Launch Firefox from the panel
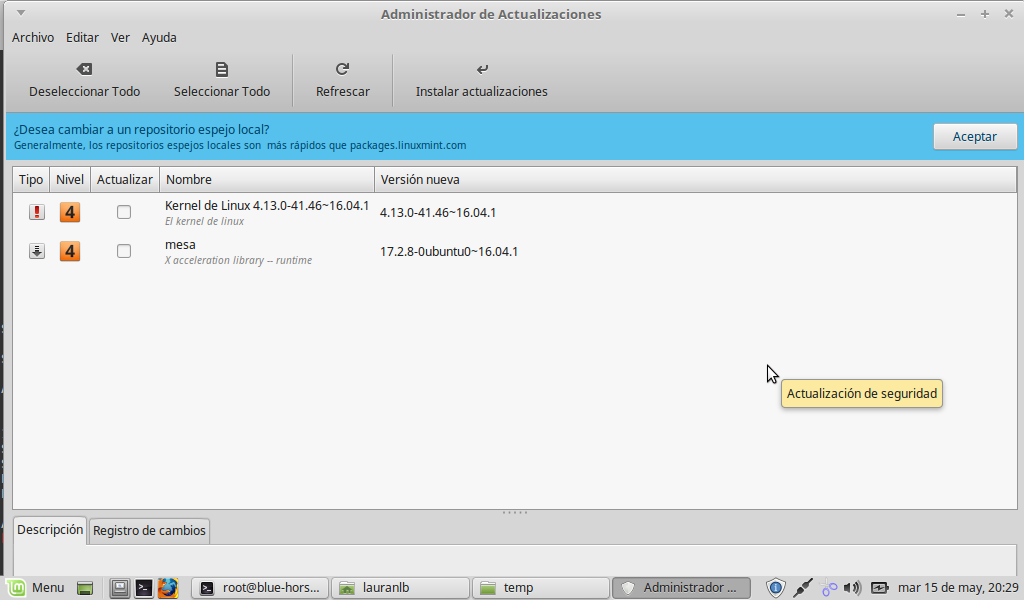This screenshot has width=1024, height=600. tap(167, 588)
